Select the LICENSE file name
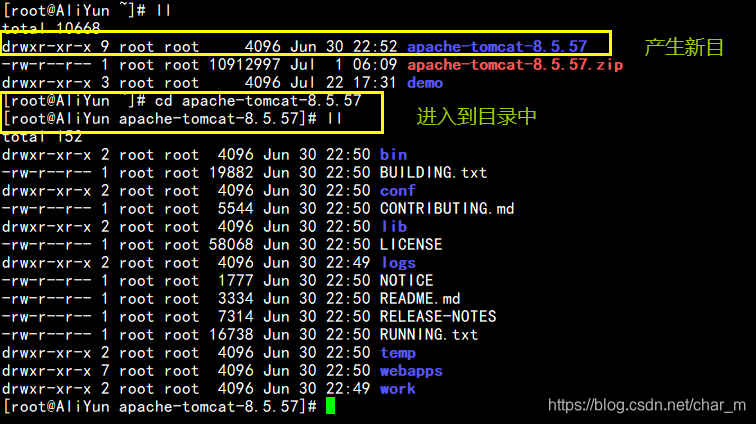The height and width of the screenshot is (424, 756). pyautogui.click(x=411, y=245)
